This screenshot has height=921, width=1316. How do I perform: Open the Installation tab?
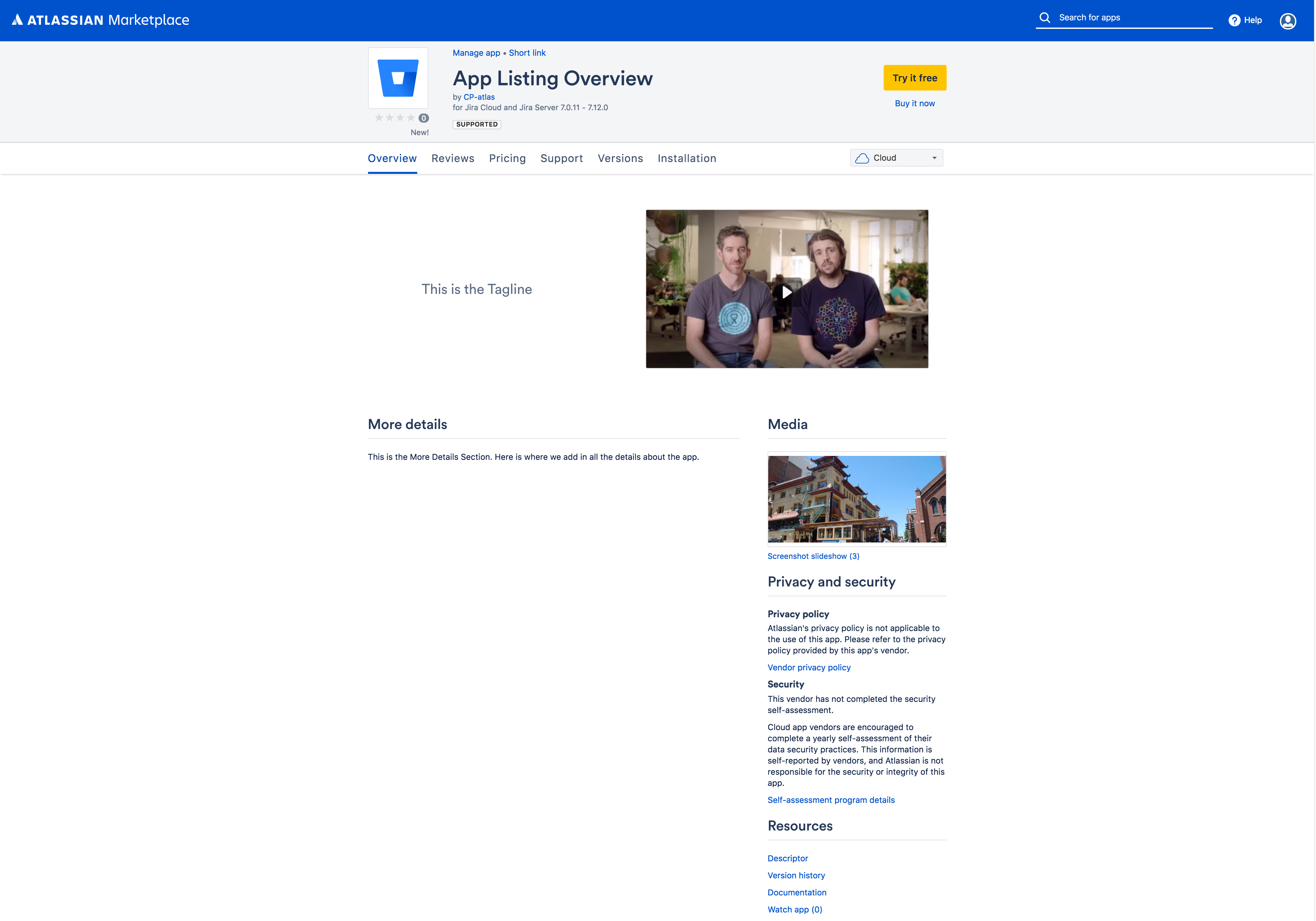pyautogui.click(x=687, y=158)
